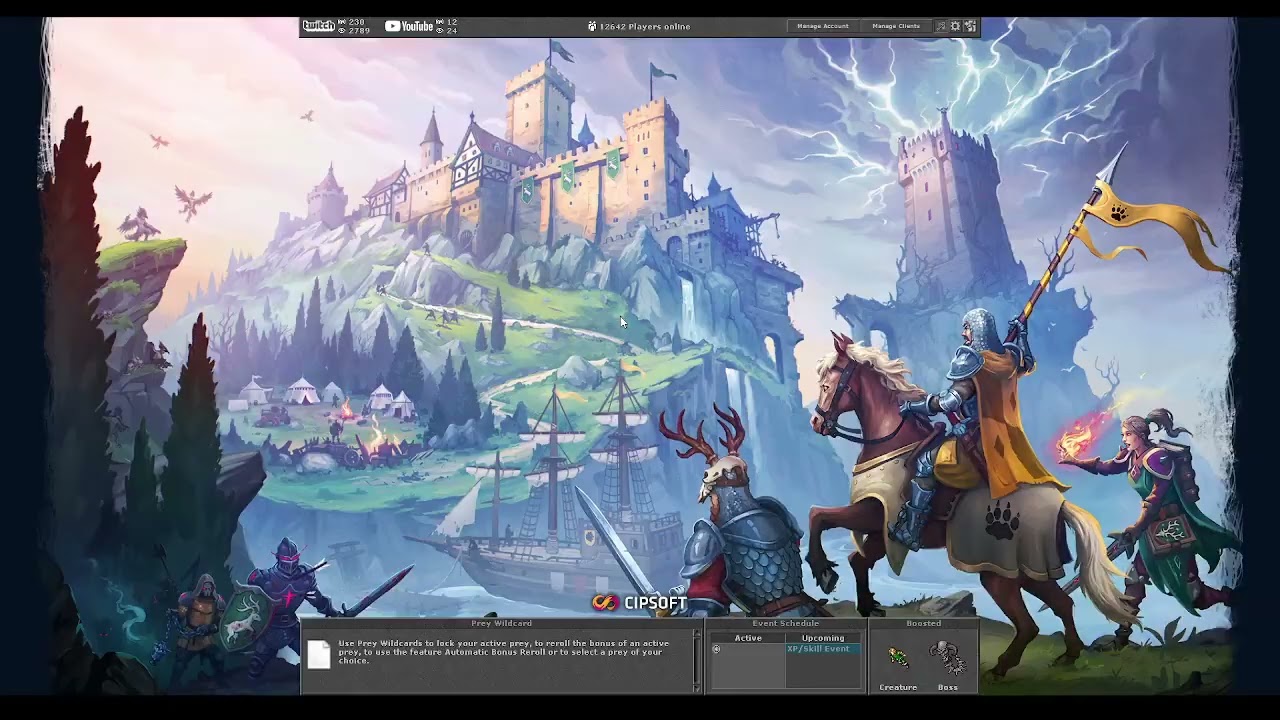
Task: Click the Boosted panel title
Action: pos(923,623)
